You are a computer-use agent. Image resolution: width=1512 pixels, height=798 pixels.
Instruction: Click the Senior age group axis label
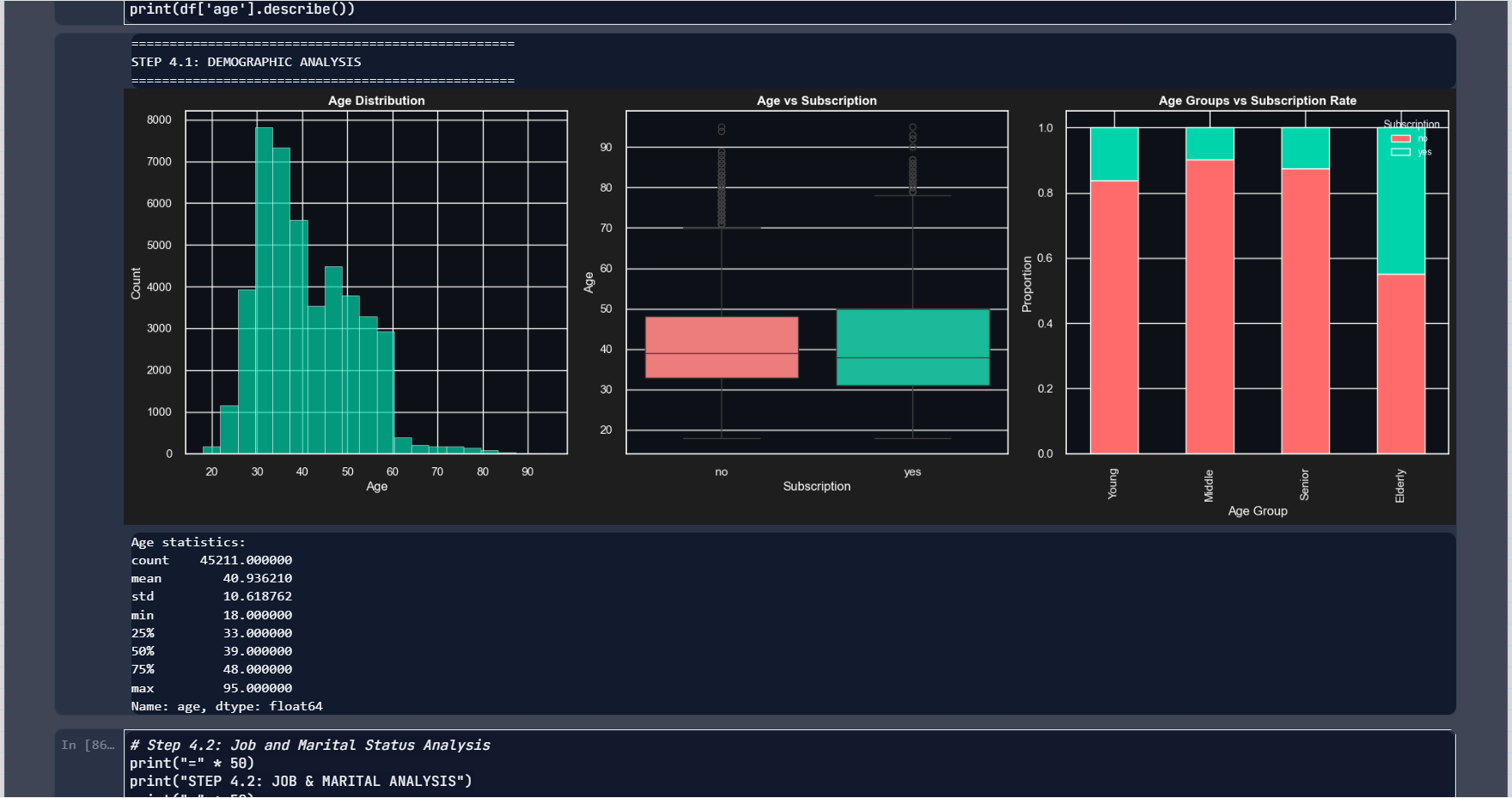[x=1304, y=484]
